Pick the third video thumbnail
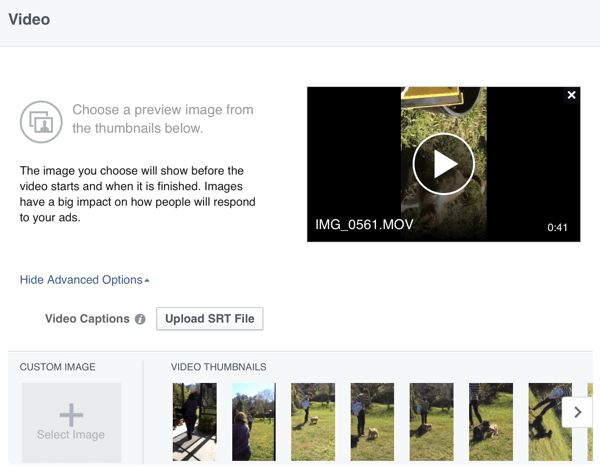Image resolution: width=600 pixels, height=466 pixels. coord(313,421)
